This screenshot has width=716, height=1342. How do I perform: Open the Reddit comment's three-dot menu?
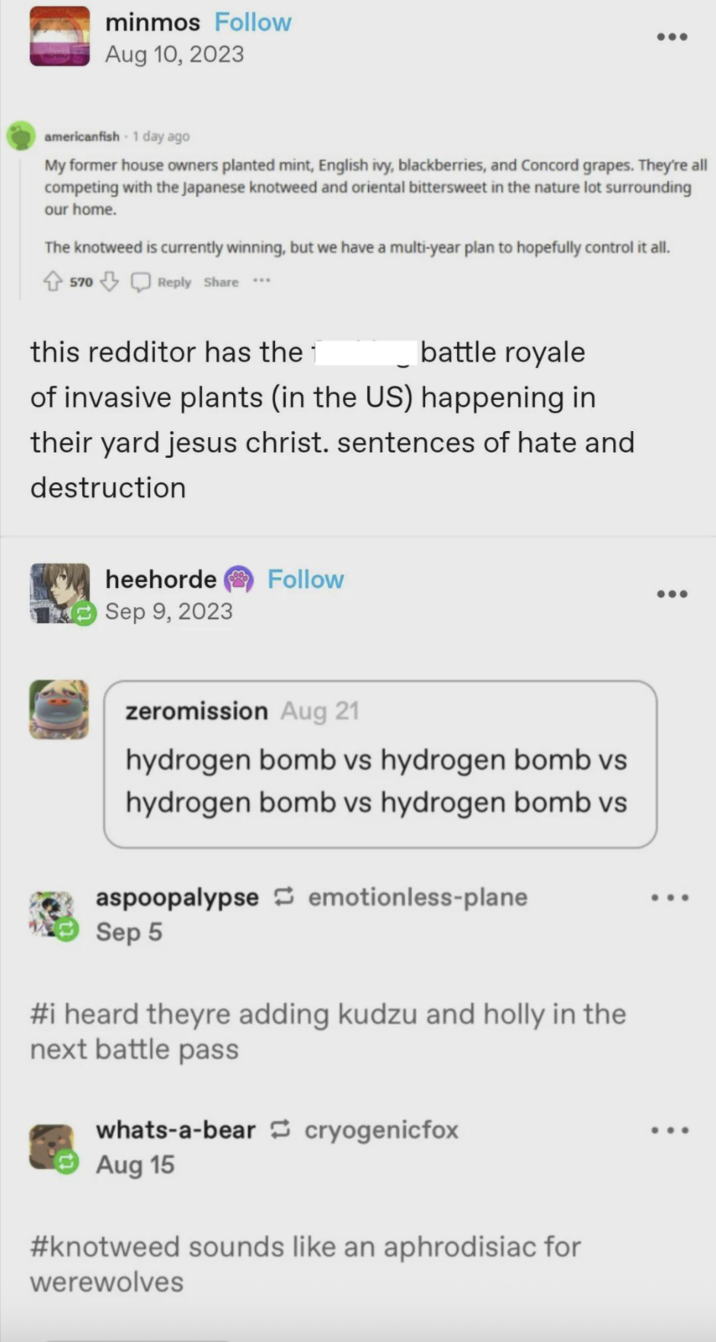262,281
